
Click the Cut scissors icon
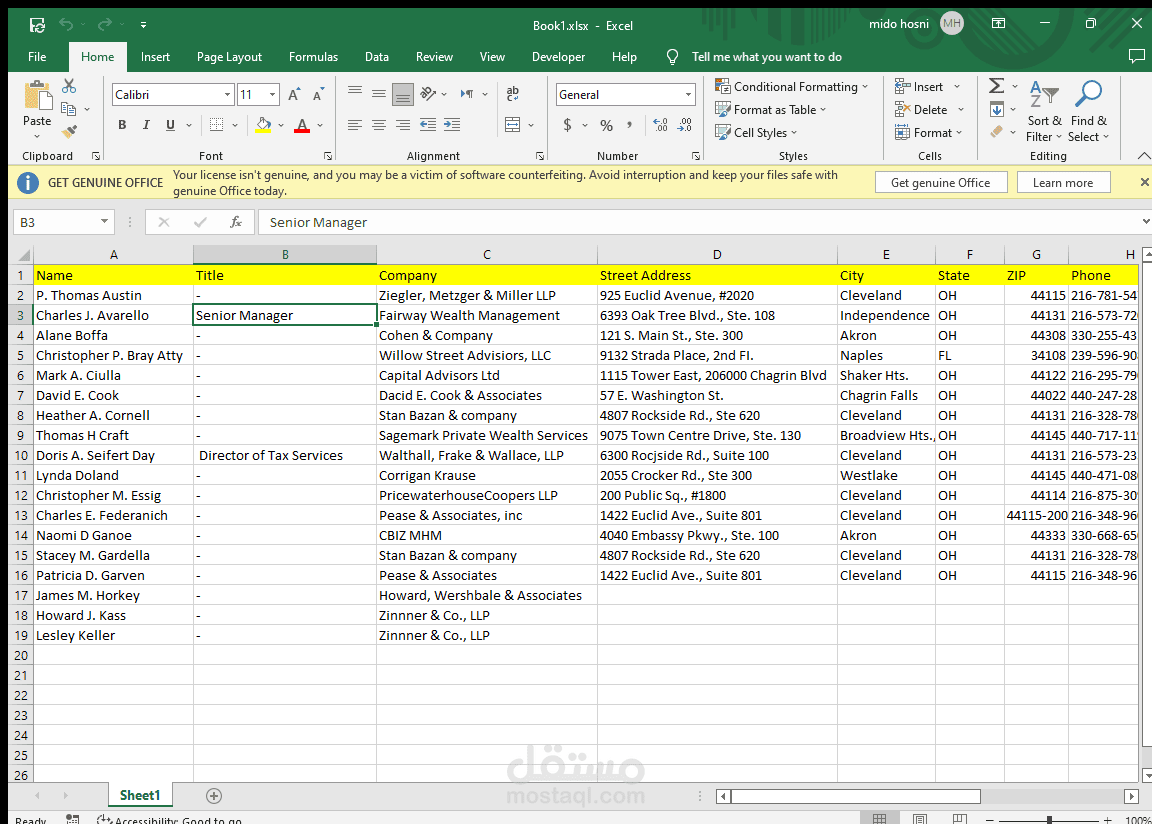pyautogui.click(x=69, y=87)
